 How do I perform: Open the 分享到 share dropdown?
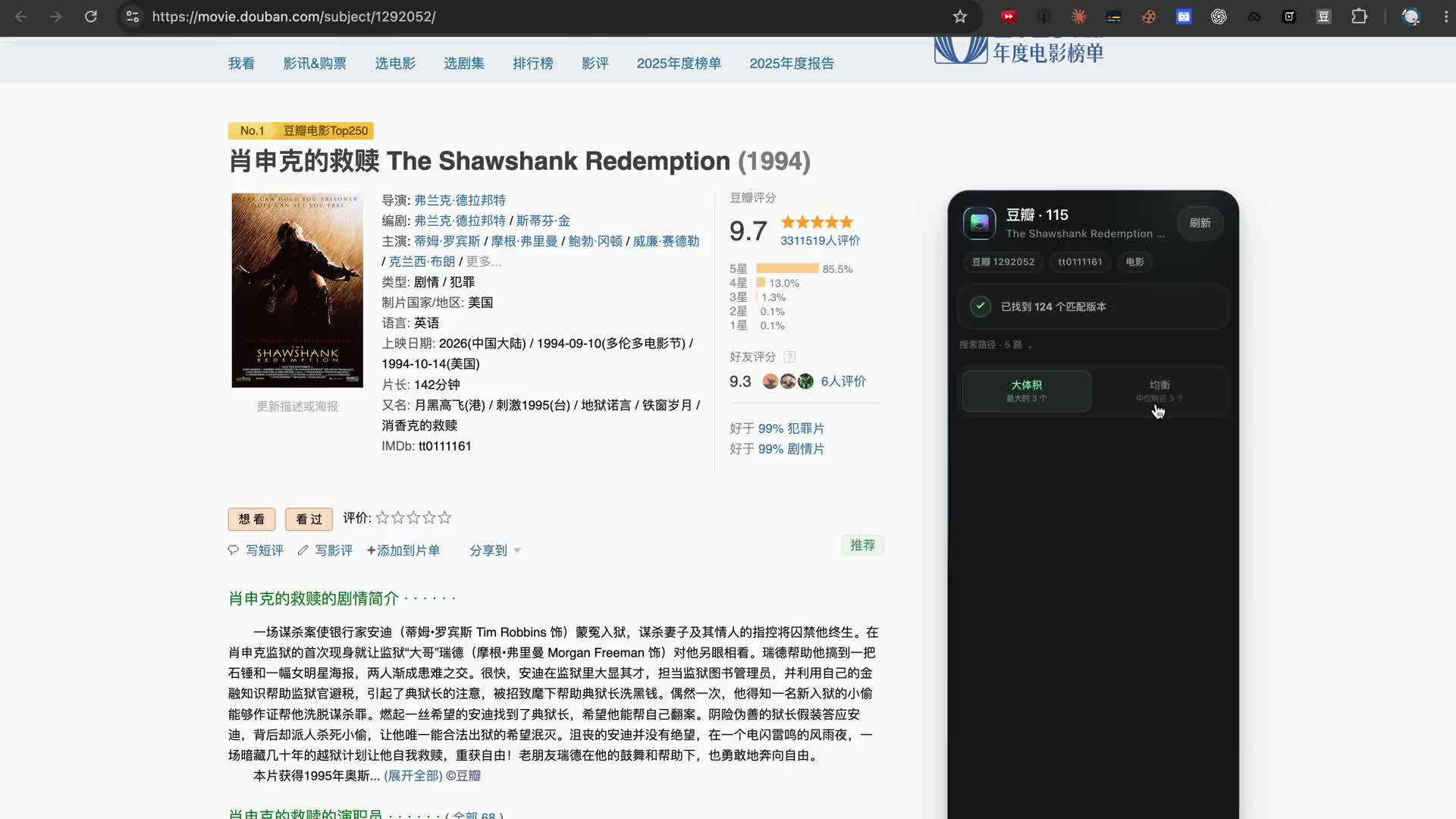(495, 551)
